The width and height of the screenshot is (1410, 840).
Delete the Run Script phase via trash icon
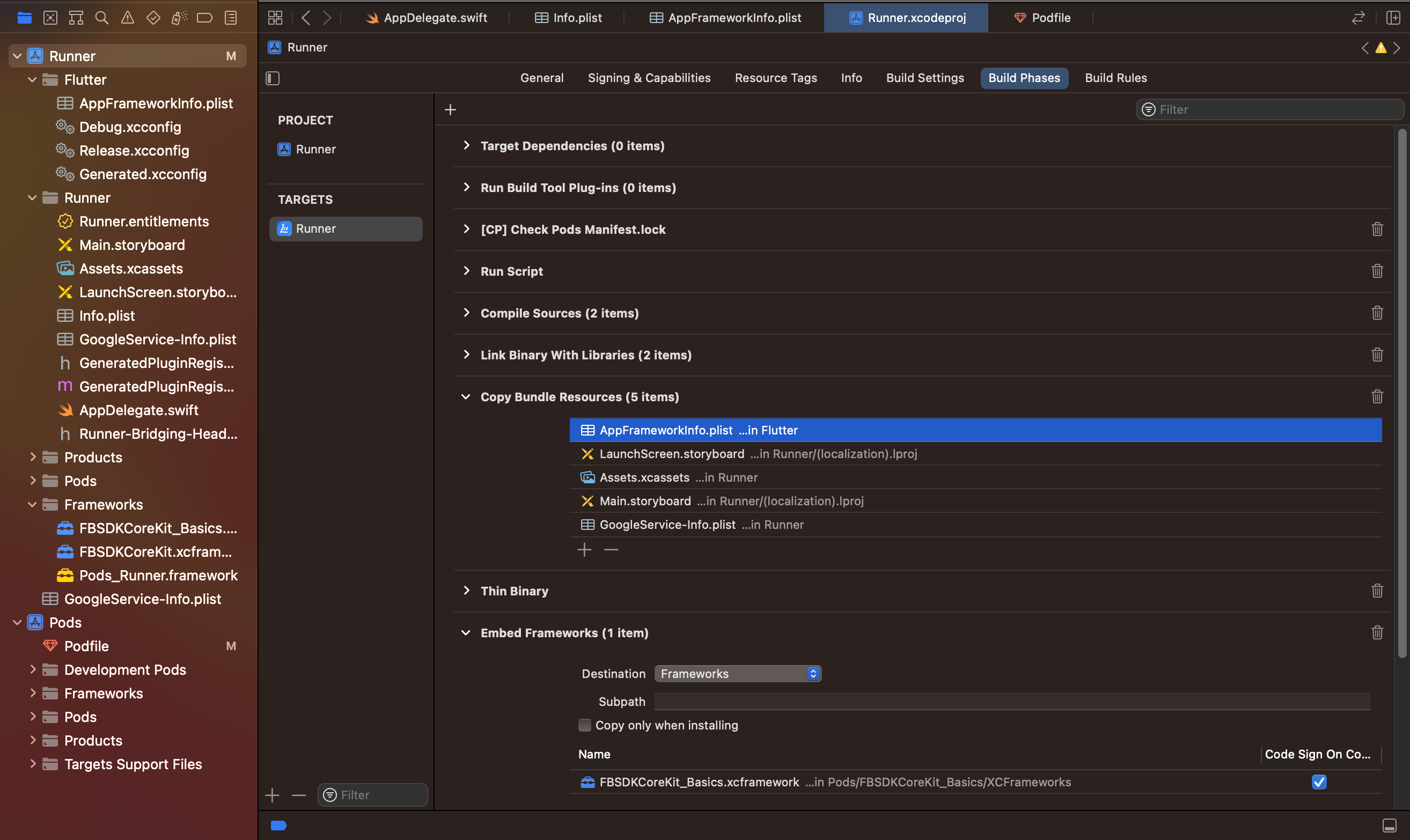1377,271
